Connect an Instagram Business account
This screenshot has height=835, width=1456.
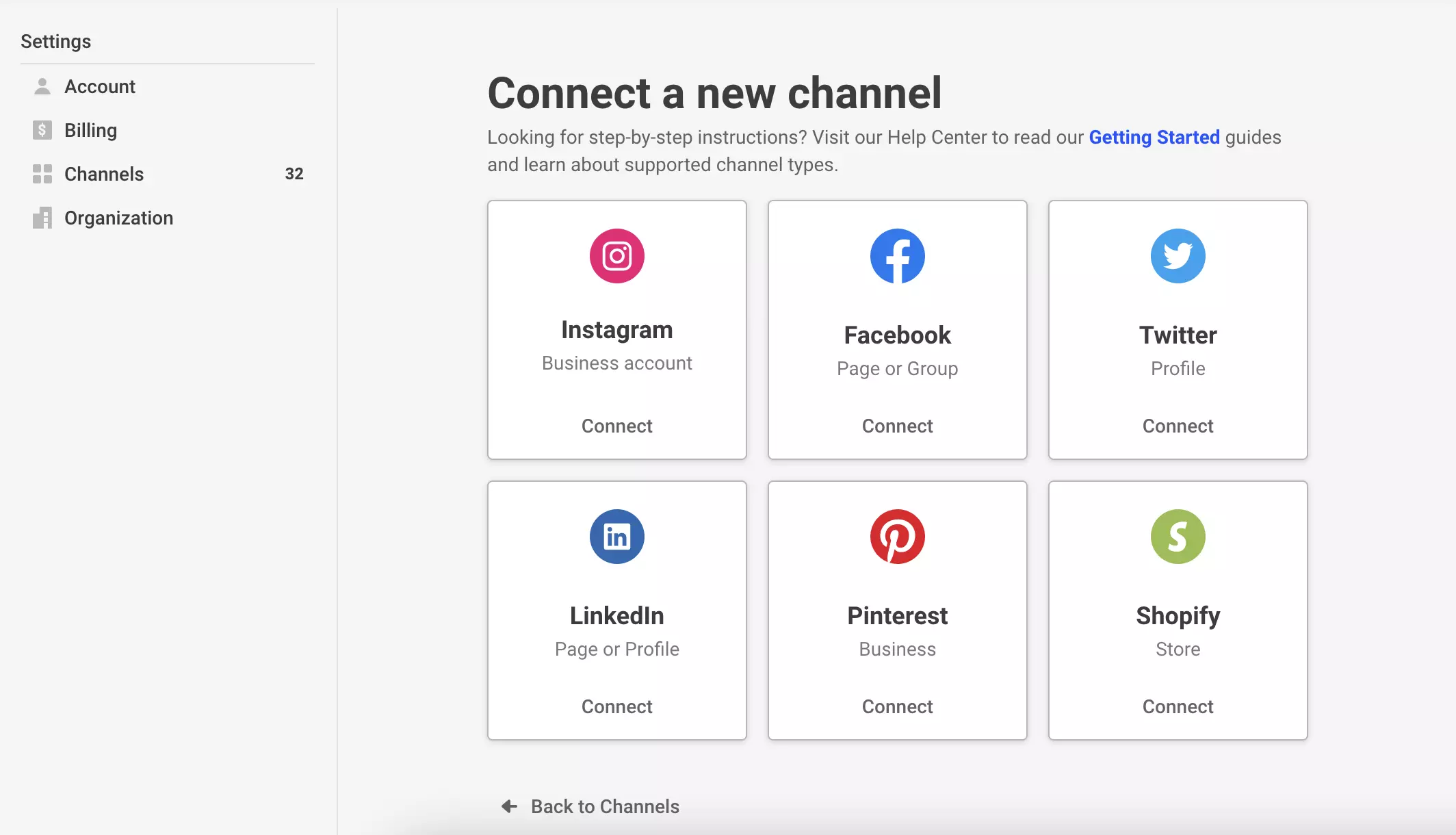(x=616, y=426)
